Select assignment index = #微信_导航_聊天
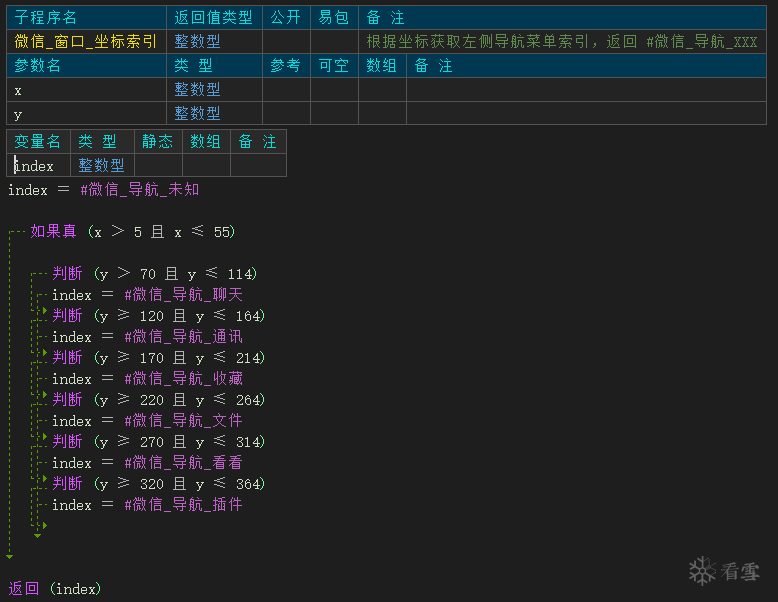This screenshot has height=602, width=778. 147,295
